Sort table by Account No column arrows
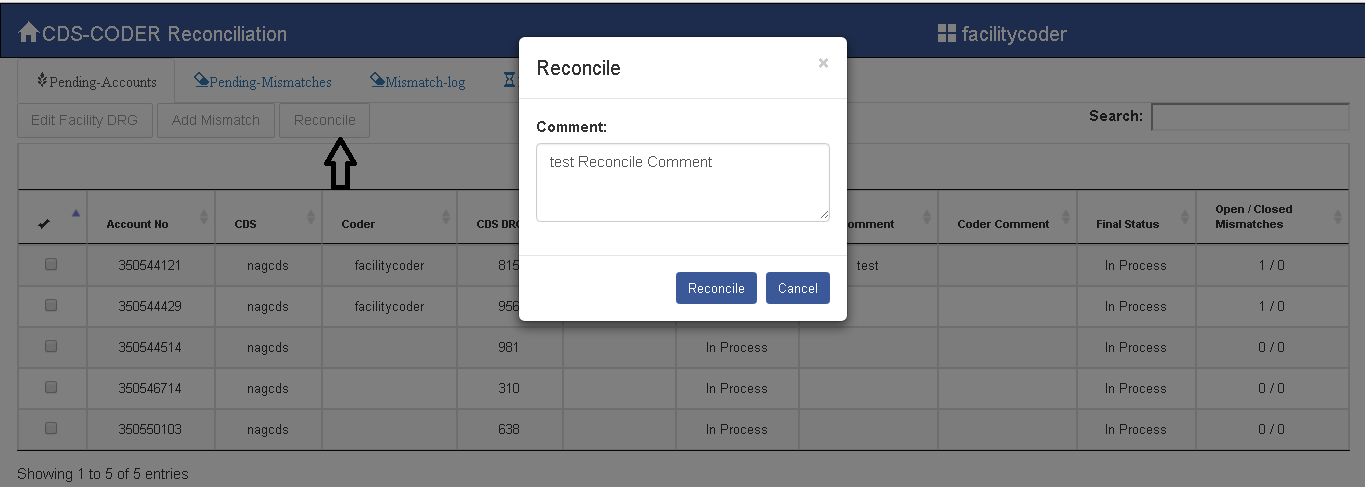 (x=204, y=217)
